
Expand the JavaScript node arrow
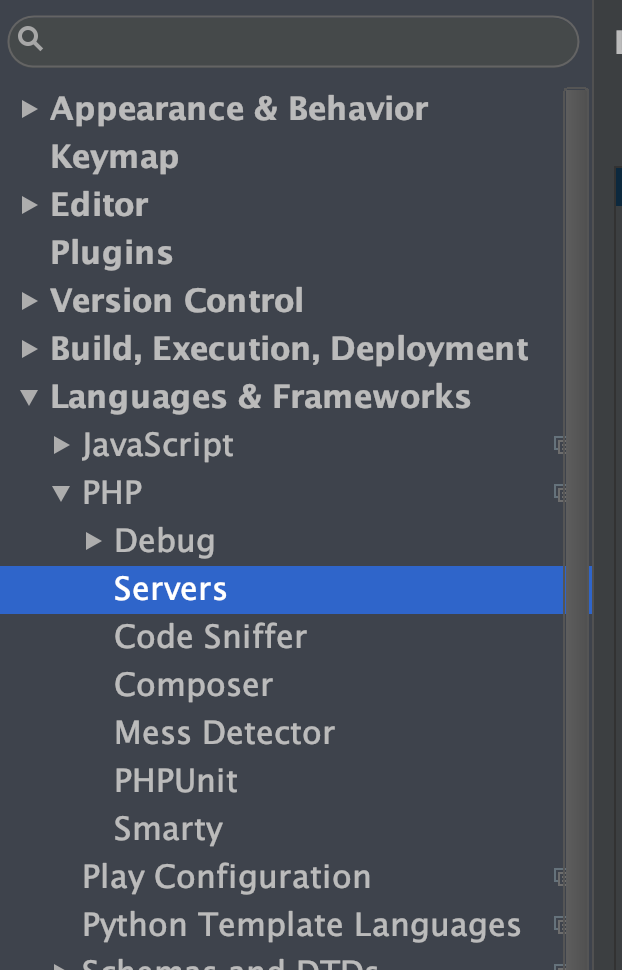pyautogui.click(x=61, y=445)
